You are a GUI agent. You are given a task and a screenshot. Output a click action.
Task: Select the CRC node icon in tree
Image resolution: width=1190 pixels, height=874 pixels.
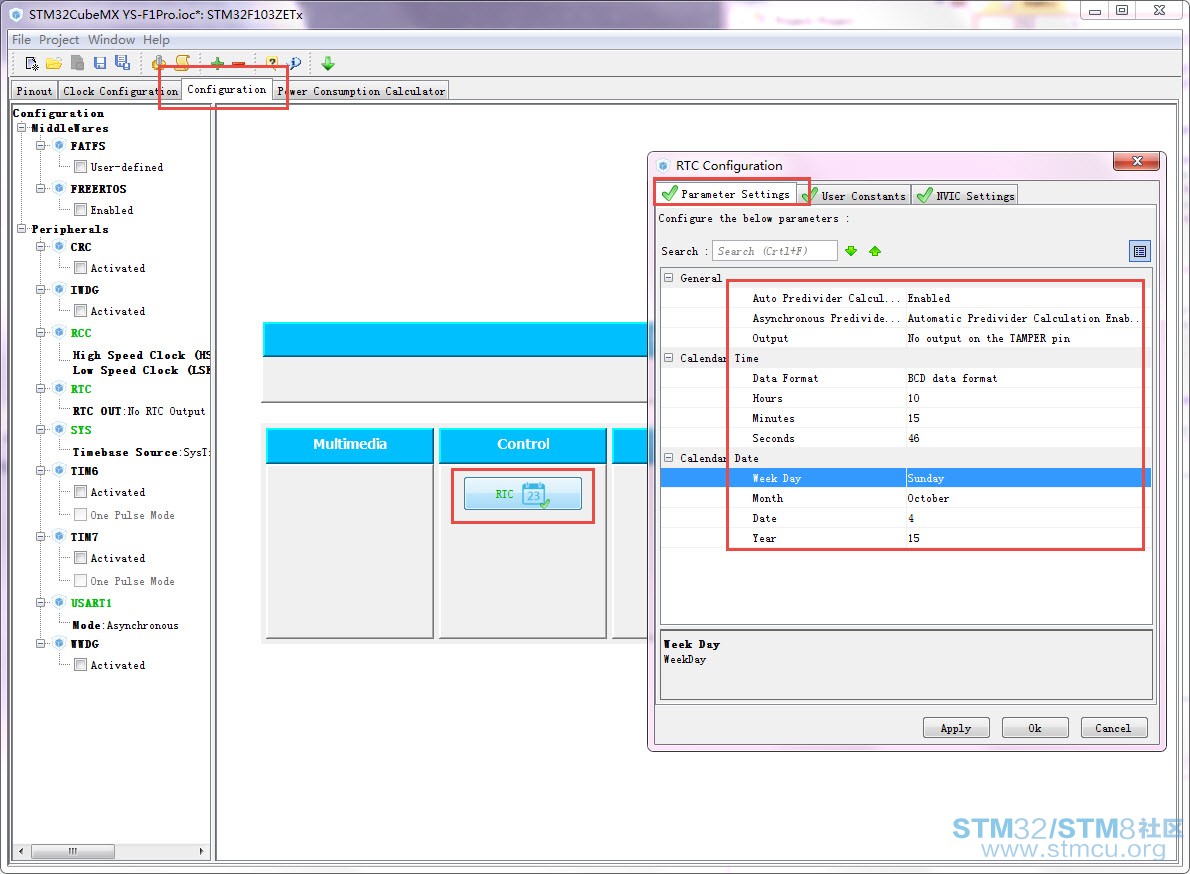(x=59, y=246)
